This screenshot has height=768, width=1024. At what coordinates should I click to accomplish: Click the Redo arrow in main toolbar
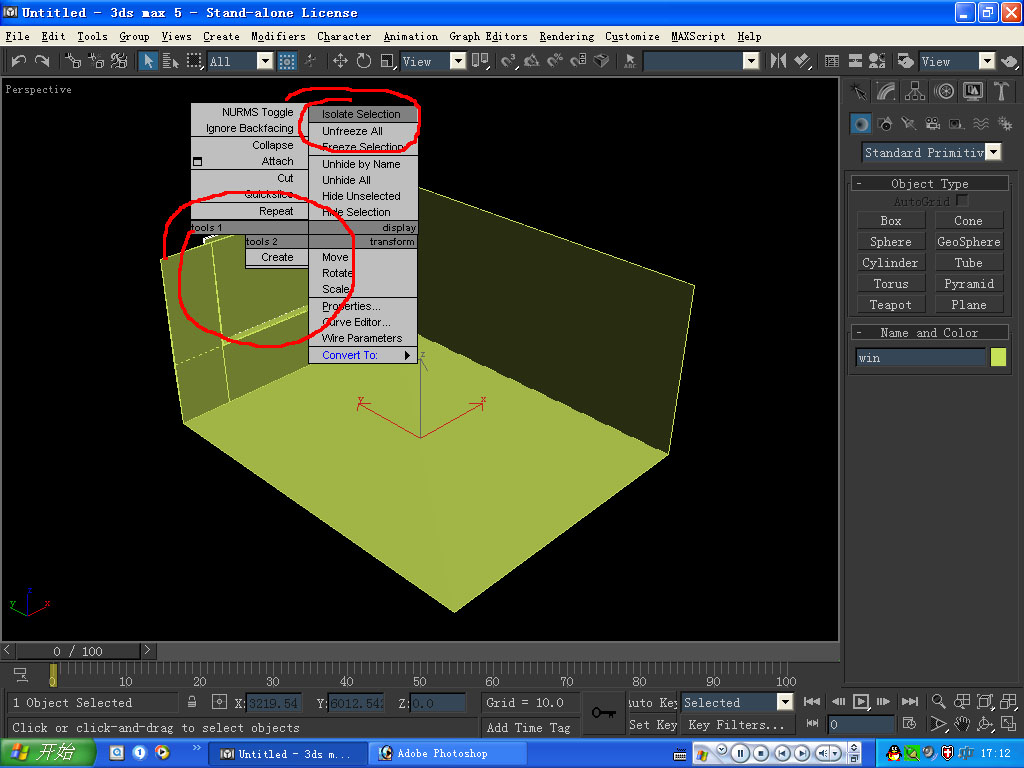(42, 61)
